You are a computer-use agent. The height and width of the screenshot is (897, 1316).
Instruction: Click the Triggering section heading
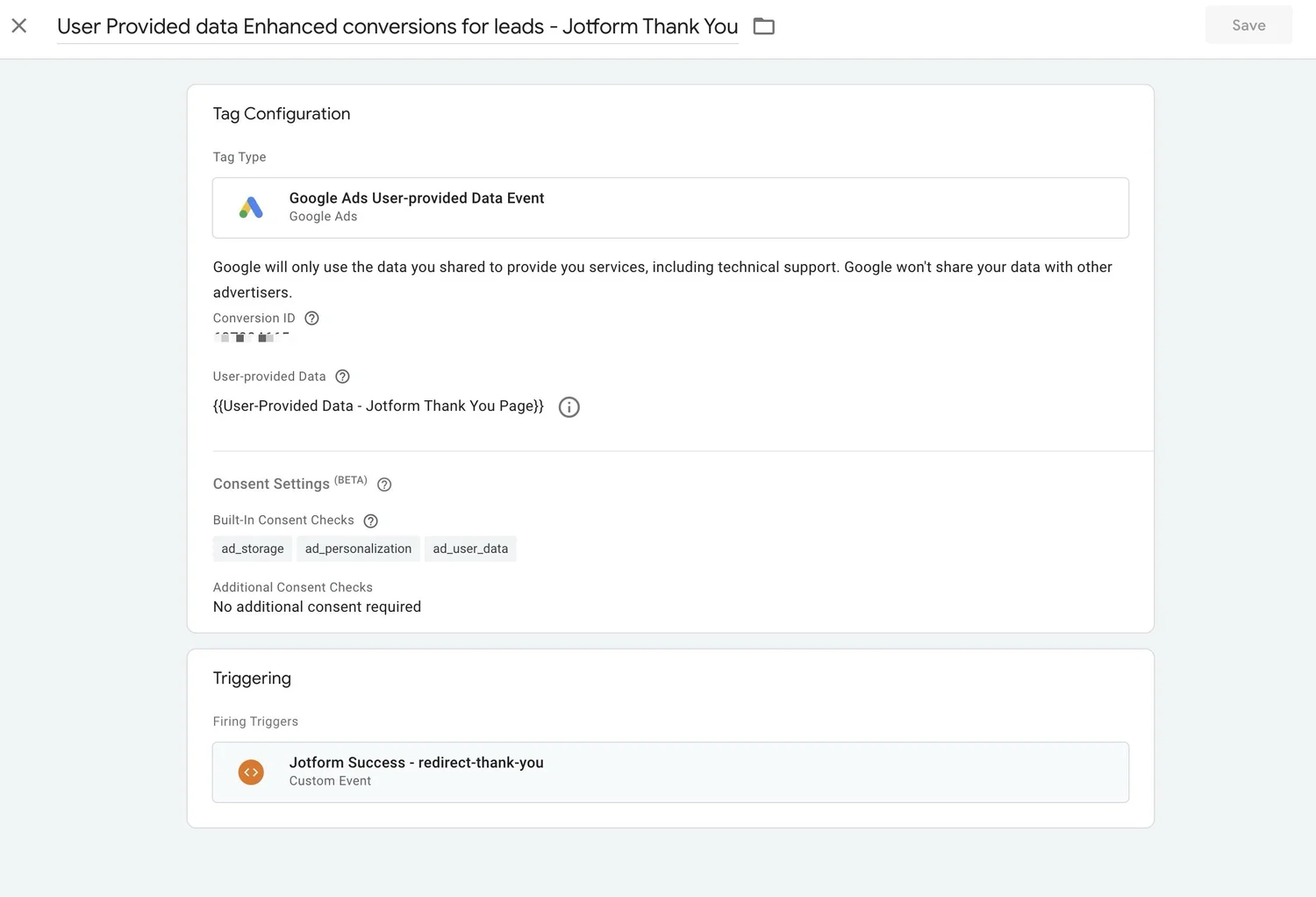pyautogui.click(x=252, y=678)
